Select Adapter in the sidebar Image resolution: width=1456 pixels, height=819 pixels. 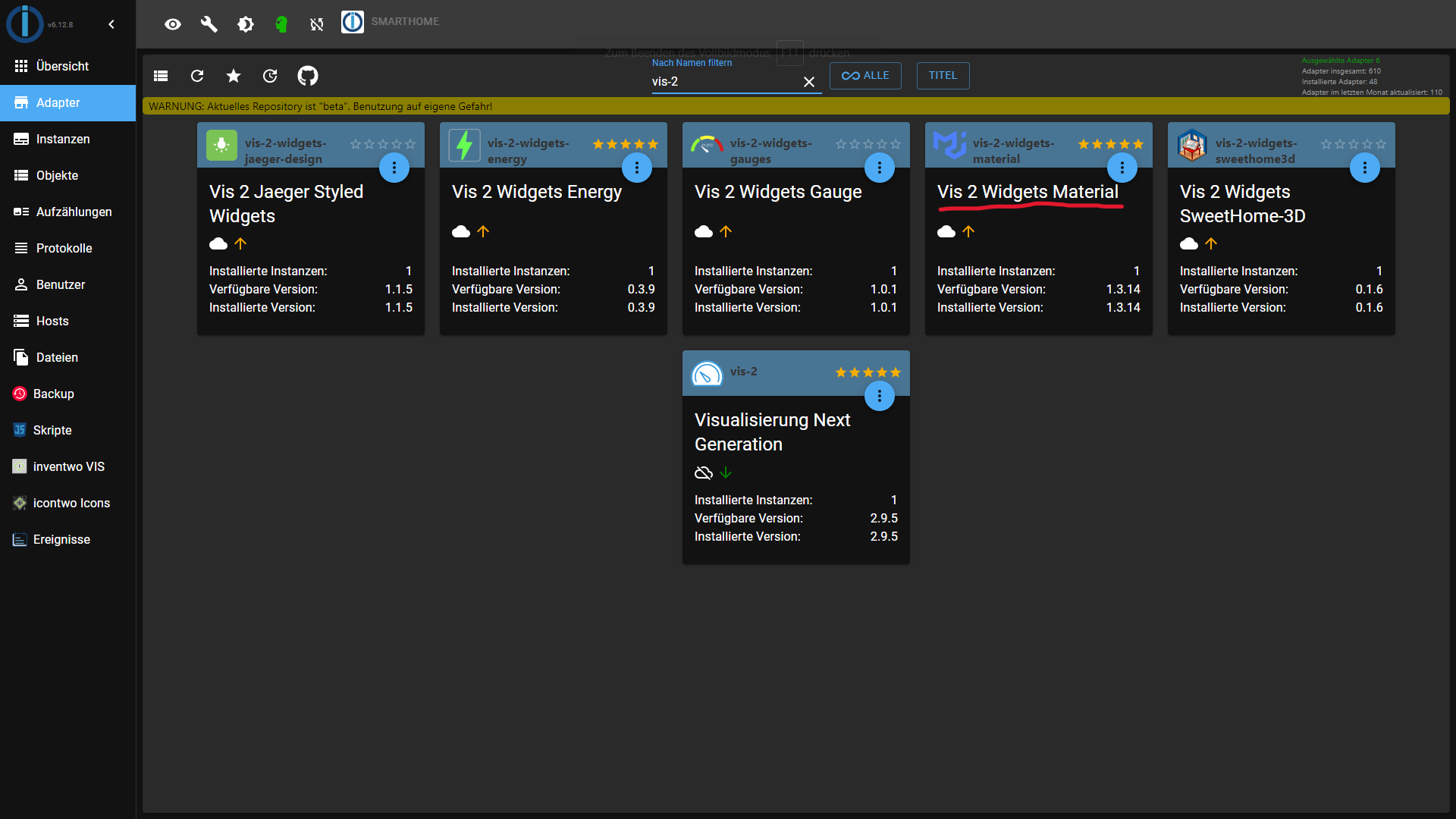pos(68,103)
